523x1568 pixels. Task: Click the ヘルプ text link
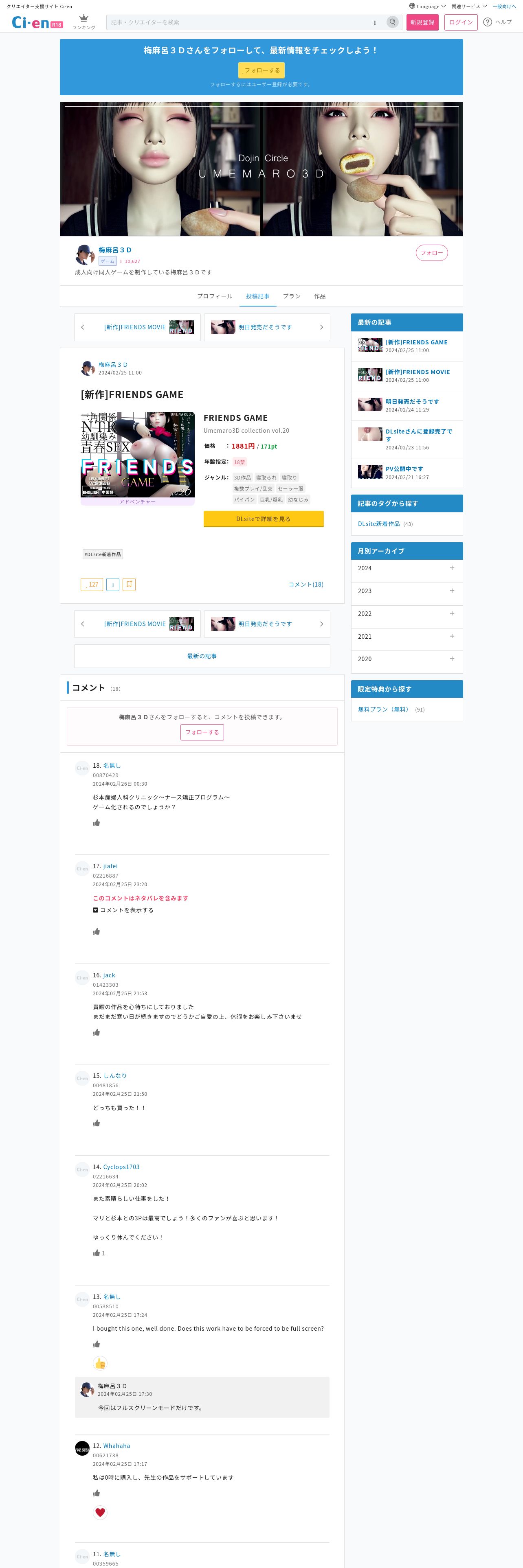[503, 22]
